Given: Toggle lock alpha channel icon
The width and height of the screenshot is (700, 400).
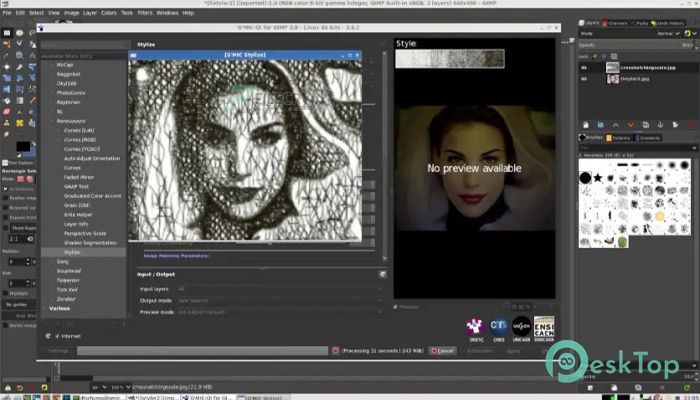Looking at the screenshot, I should [x=614, y=57].
